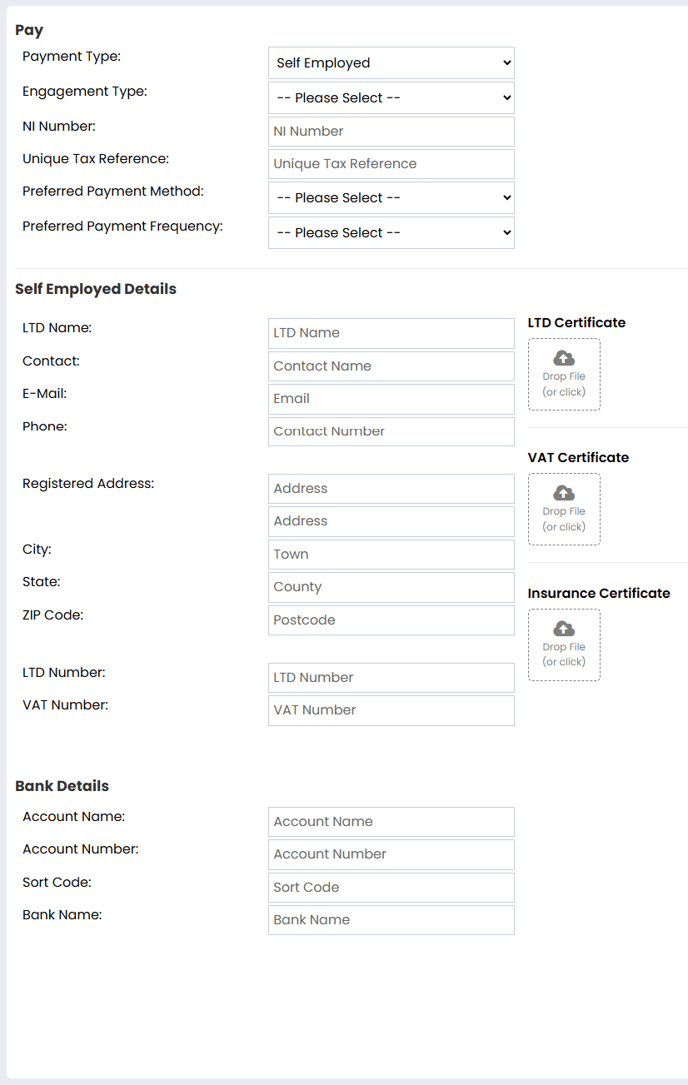Open the Preferred Payment Frequency dropdown
The width and height of the screenshot is (688, 1085).
391,232
